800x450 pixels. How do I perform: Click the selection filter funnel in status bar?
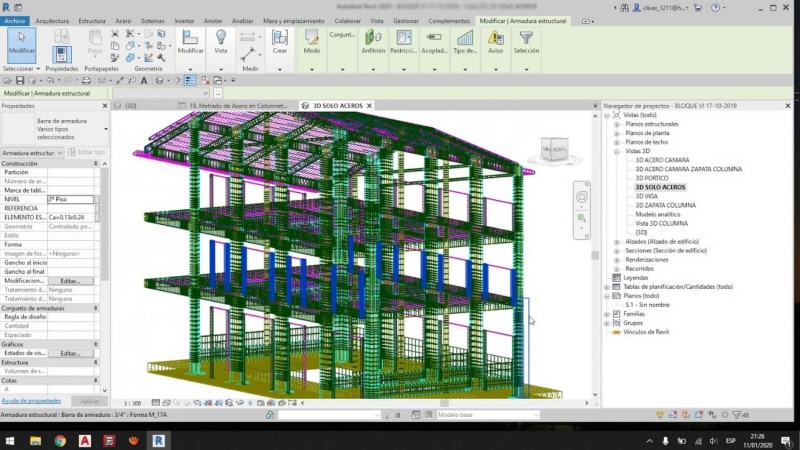click(737, 415)
